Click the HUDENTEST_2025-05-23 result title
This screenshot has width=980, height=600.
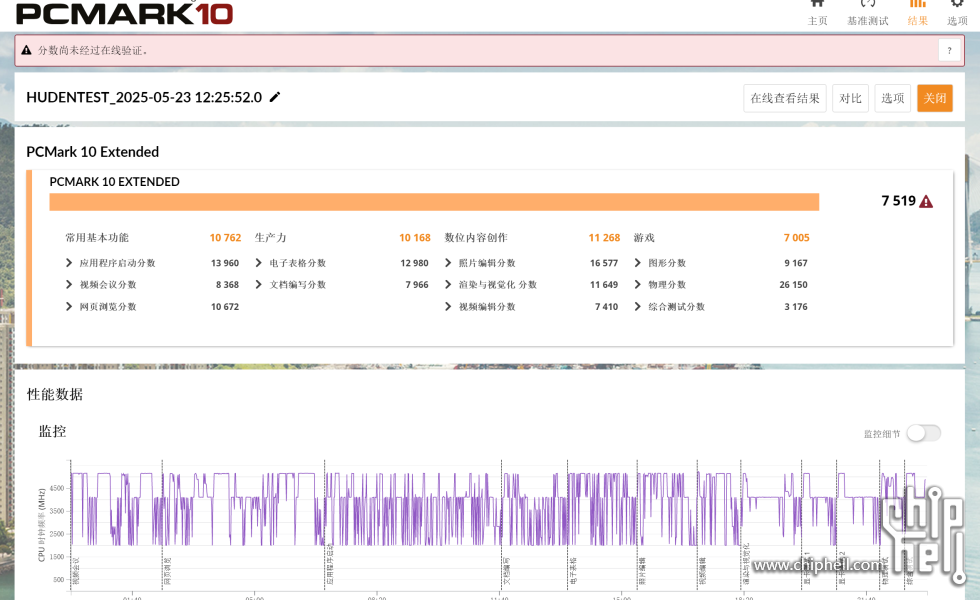pos(144,98)
